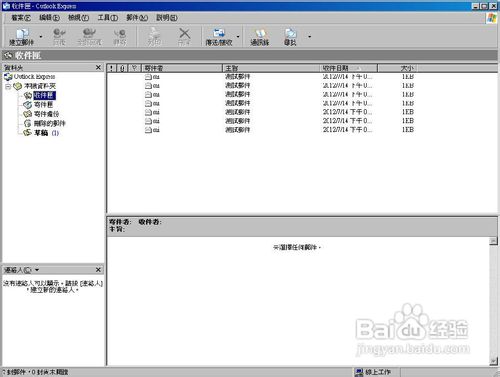The image size is (500, 377).
Task: Open the 檢視(V) View menu
Action: [78, 18]
